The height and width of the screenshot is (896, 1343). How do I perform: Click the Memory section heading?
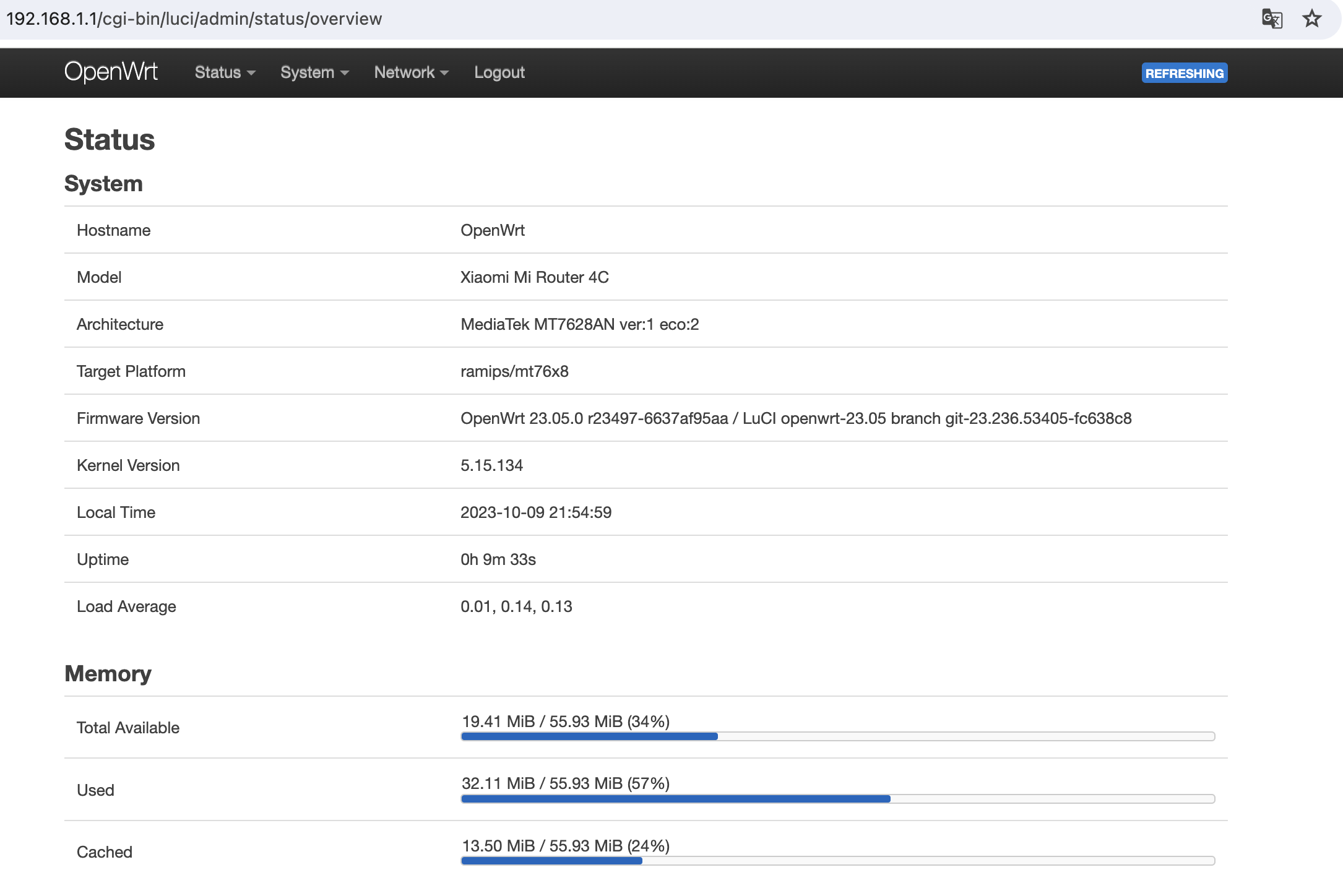[108, 673]
